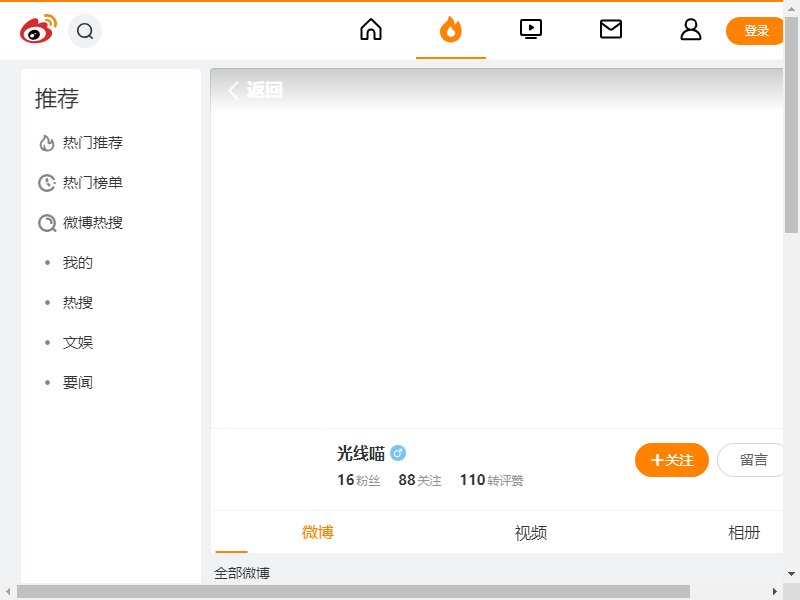Open the video TV icon
Screen dimensions: 800x600
click(x=531, y=29)
